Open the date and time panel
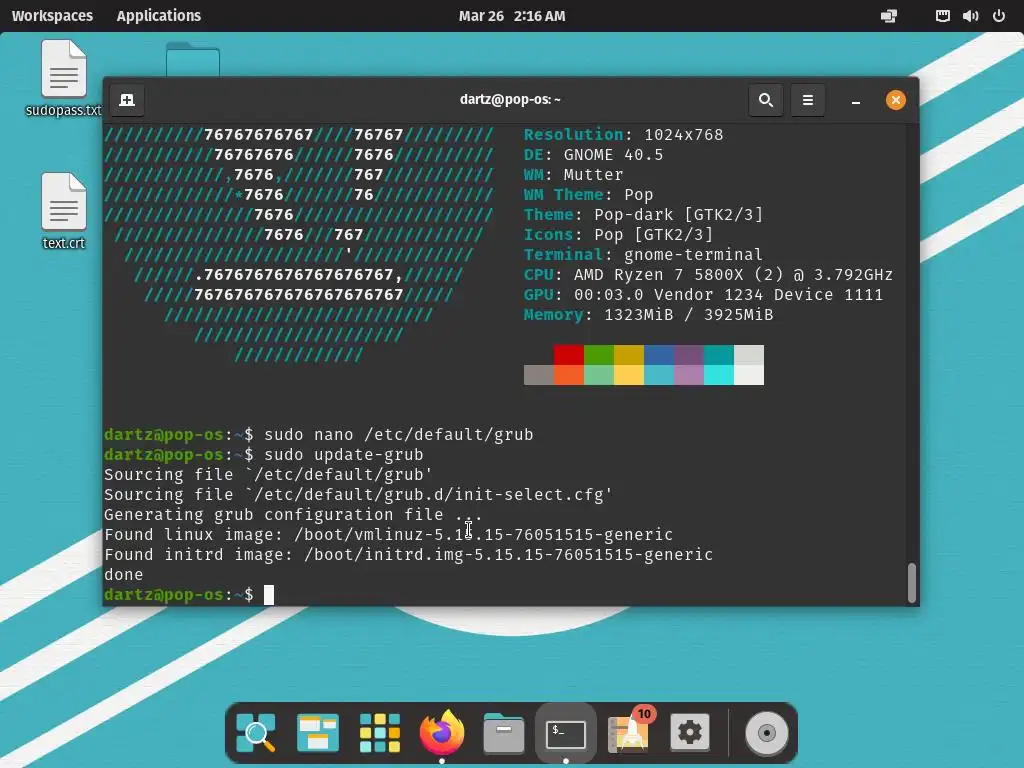Viewport: 1024px width, 768px height. 512,16
